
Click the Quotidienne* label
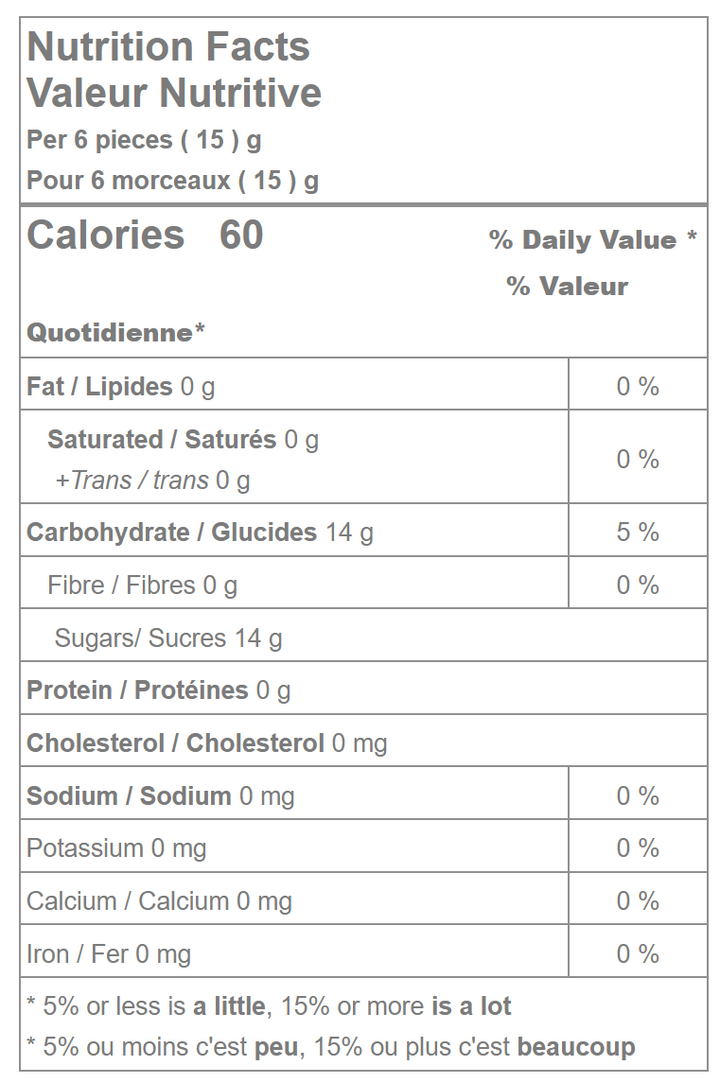(116, 332)
